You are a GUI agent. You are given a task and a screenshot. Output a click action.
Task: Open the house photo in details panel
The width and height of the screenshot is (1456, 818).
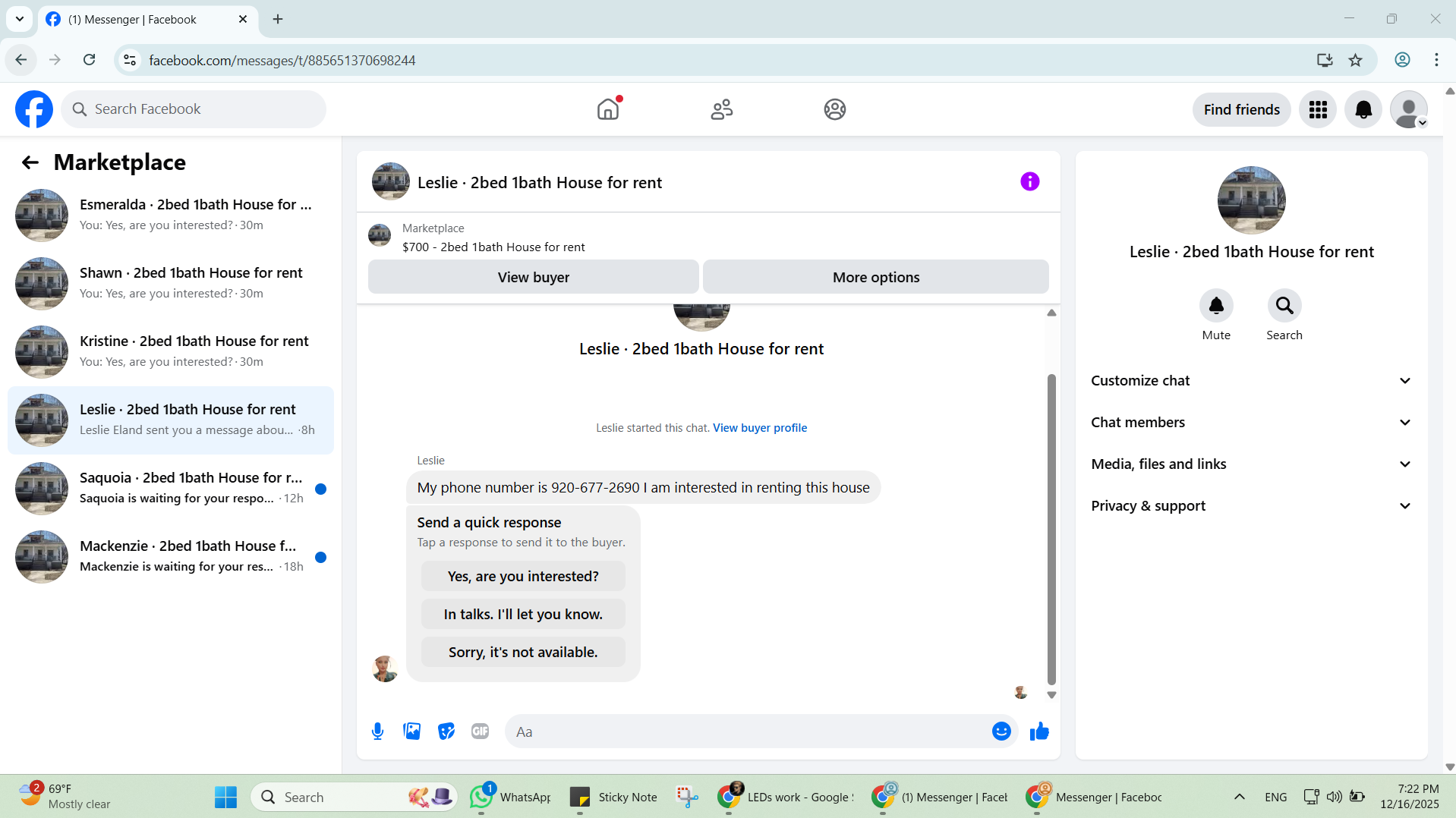(x=1252, y=200)
